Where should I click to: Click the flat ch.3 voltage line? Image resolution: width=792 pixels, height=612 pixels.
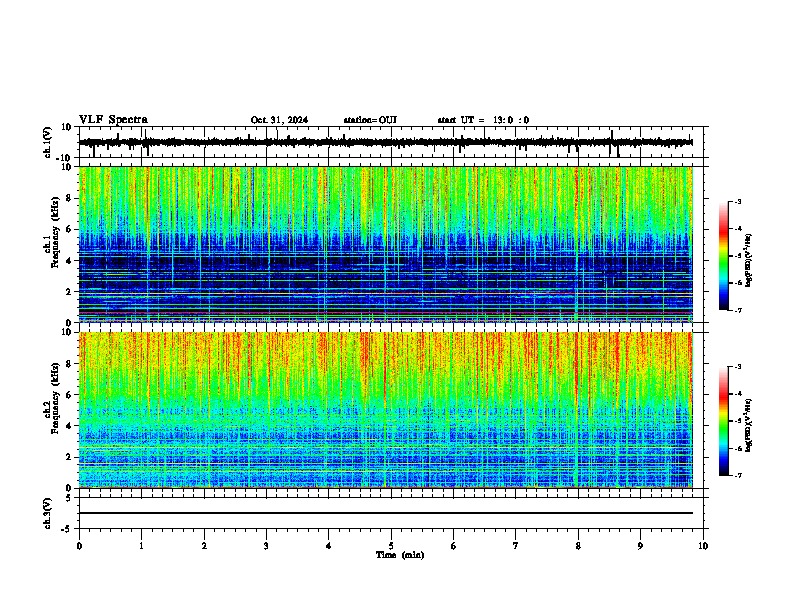(x=385, y=513)
